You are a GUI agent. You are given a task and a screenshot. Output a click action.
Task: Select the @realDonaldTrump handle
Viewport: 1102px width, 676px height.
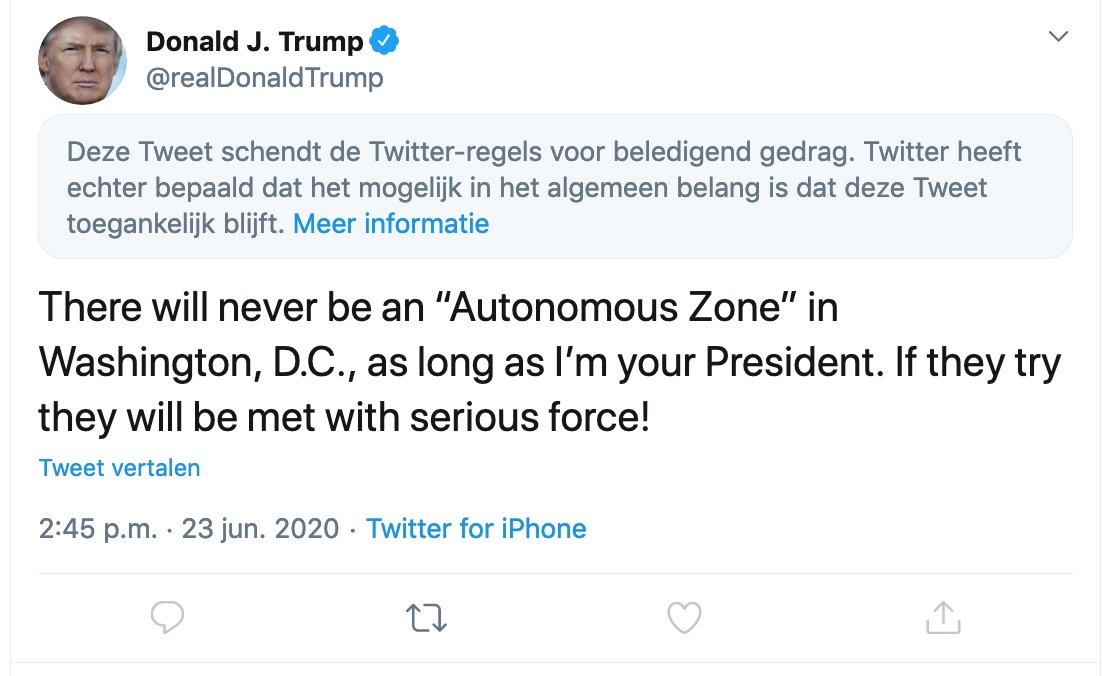coord(264,78)
